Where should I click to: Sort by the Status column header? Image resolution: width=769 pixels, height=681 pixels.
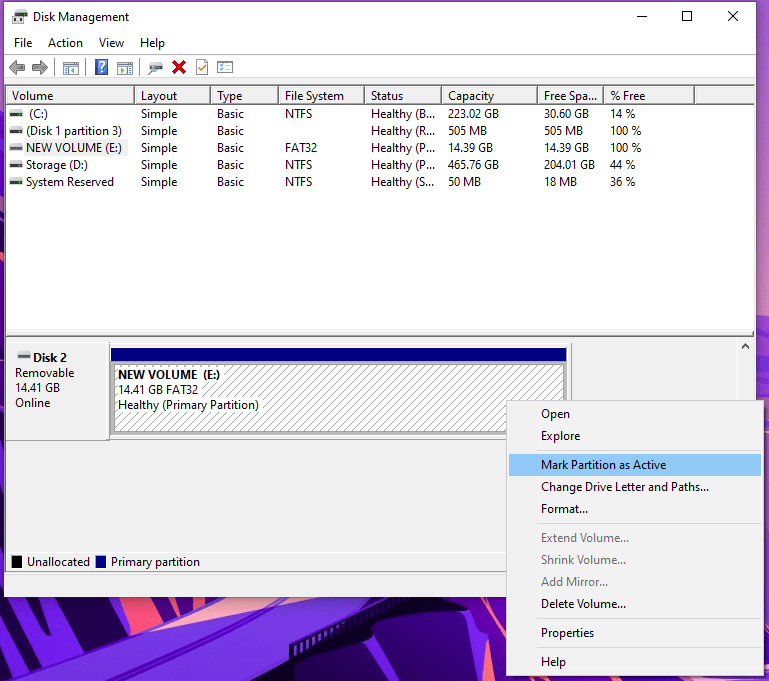pyautogui.click(x=403, y=96)
